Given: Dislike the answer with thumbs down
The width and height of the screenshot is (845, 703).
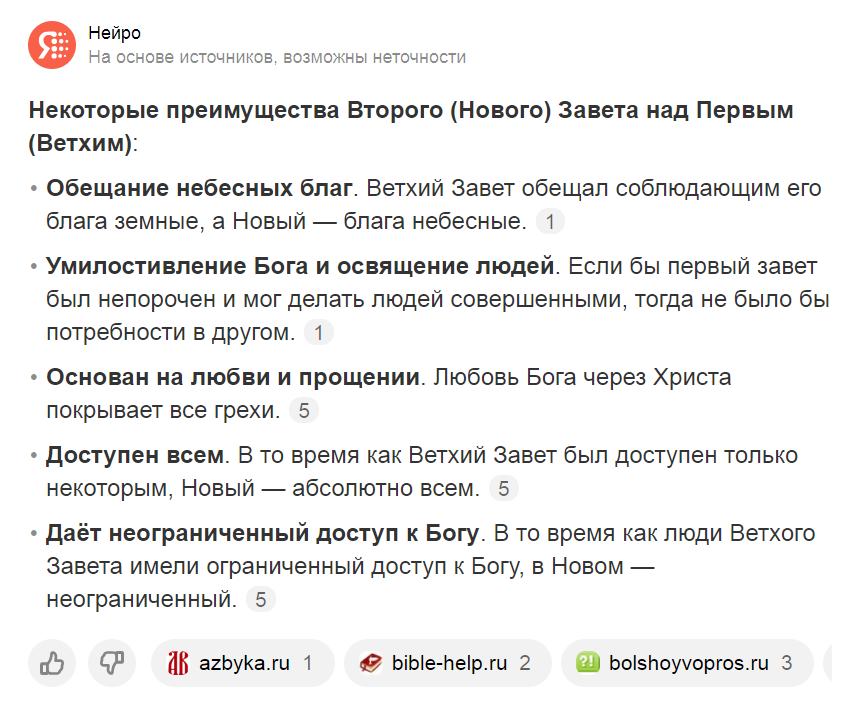Looking at the screenshot, I should [x=112, y=663].
